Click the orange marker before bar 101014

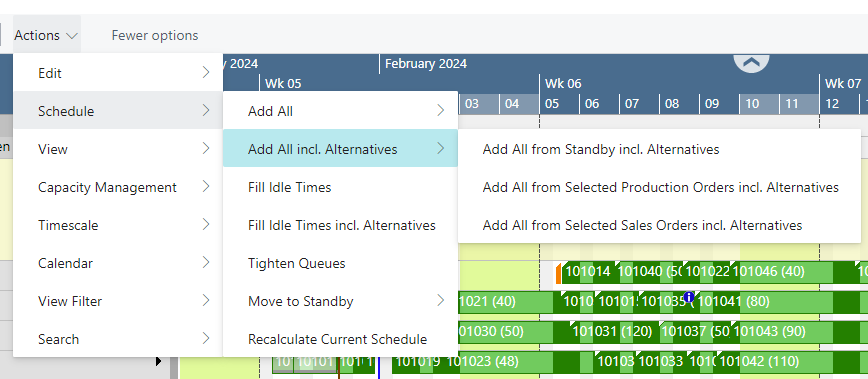[x=558, y=273]
